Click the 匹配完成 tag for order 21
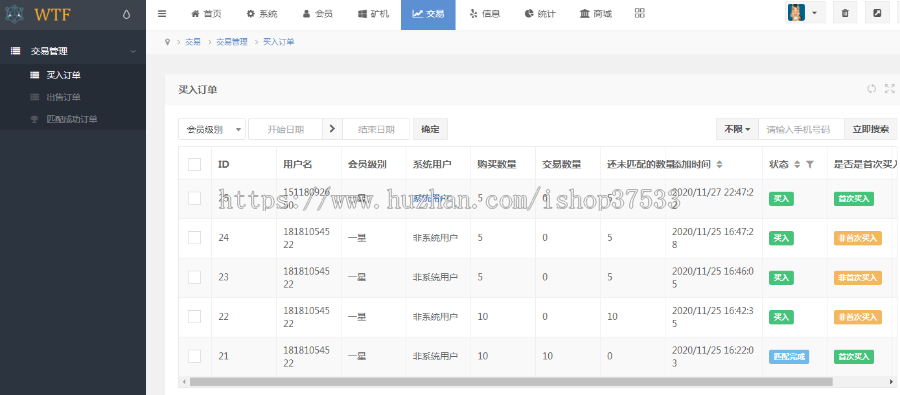 click(x=789, y=356)
